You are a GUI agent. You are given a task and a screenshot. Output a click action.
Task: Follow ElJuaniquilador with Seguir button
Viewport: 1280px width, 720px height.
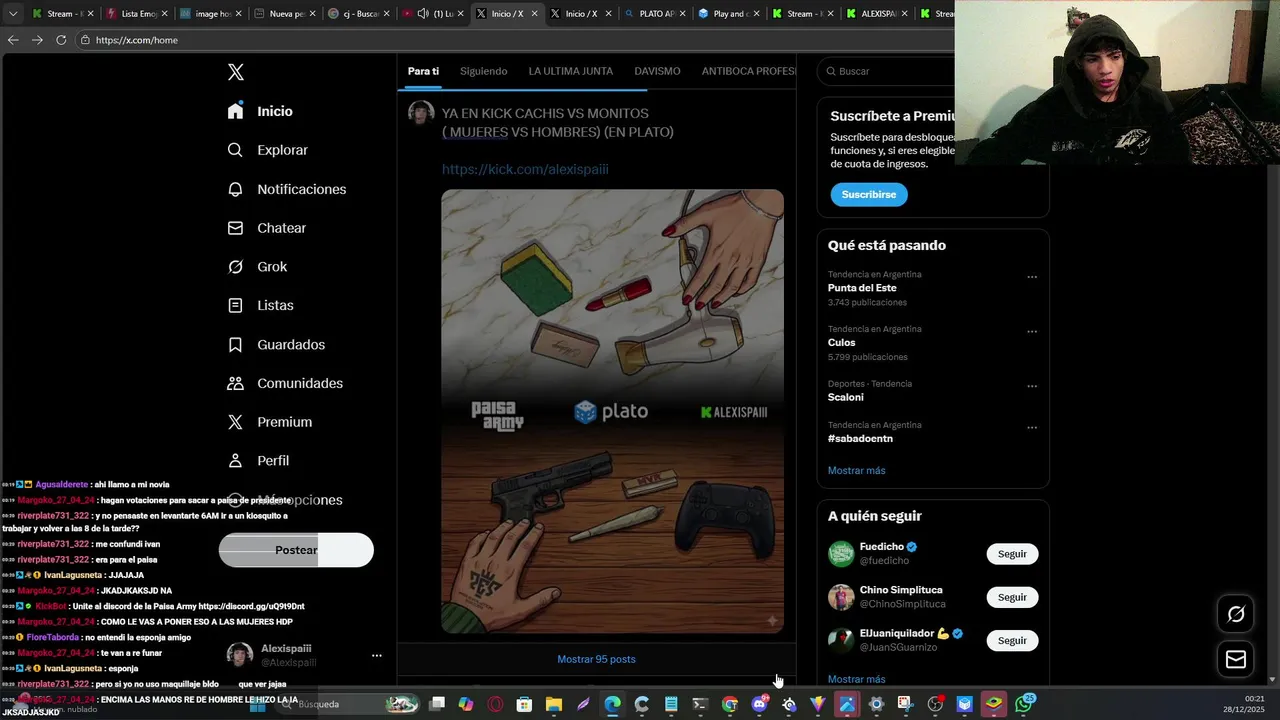point(1012,640)
